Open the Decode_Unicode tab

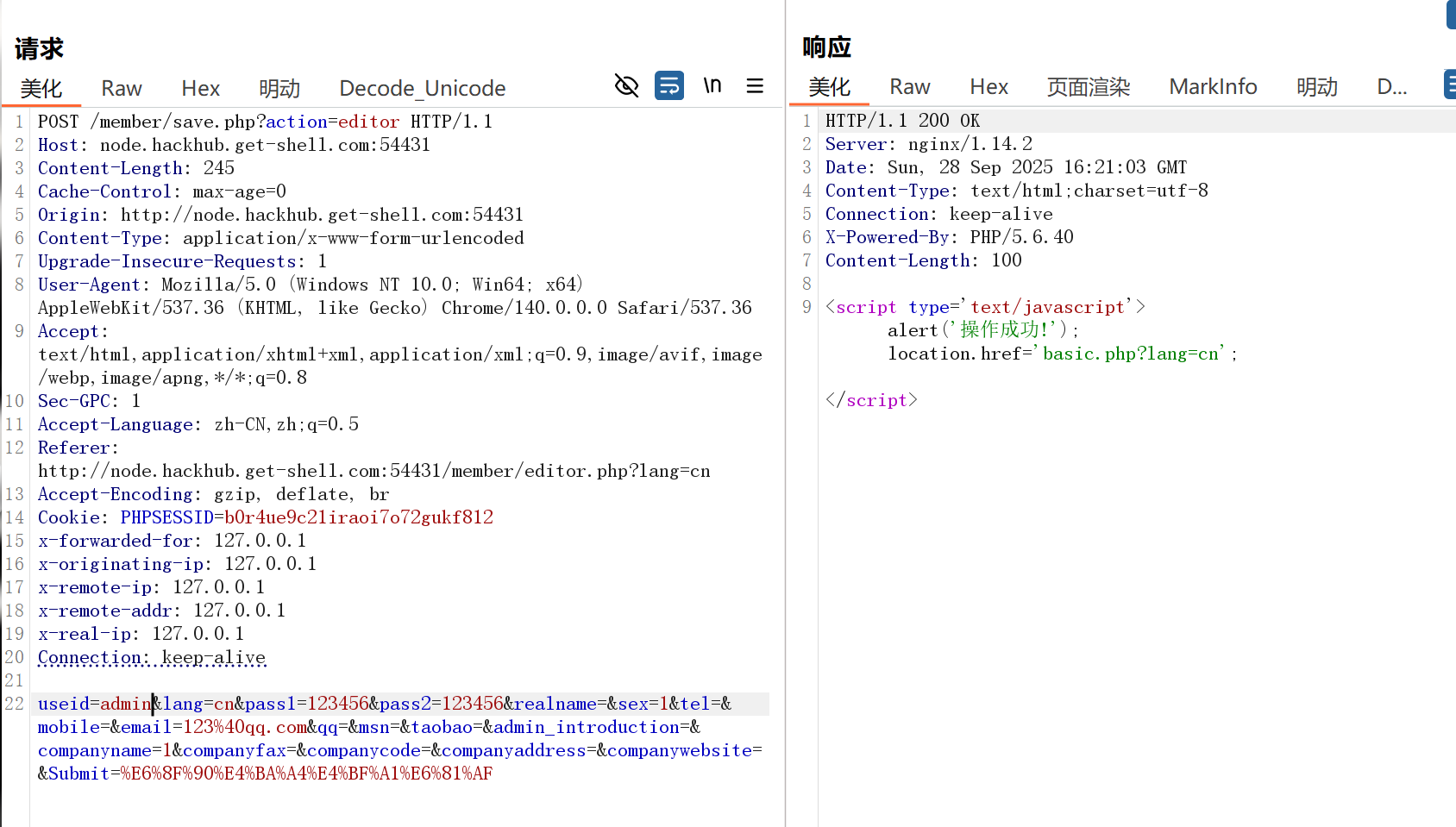423,88
